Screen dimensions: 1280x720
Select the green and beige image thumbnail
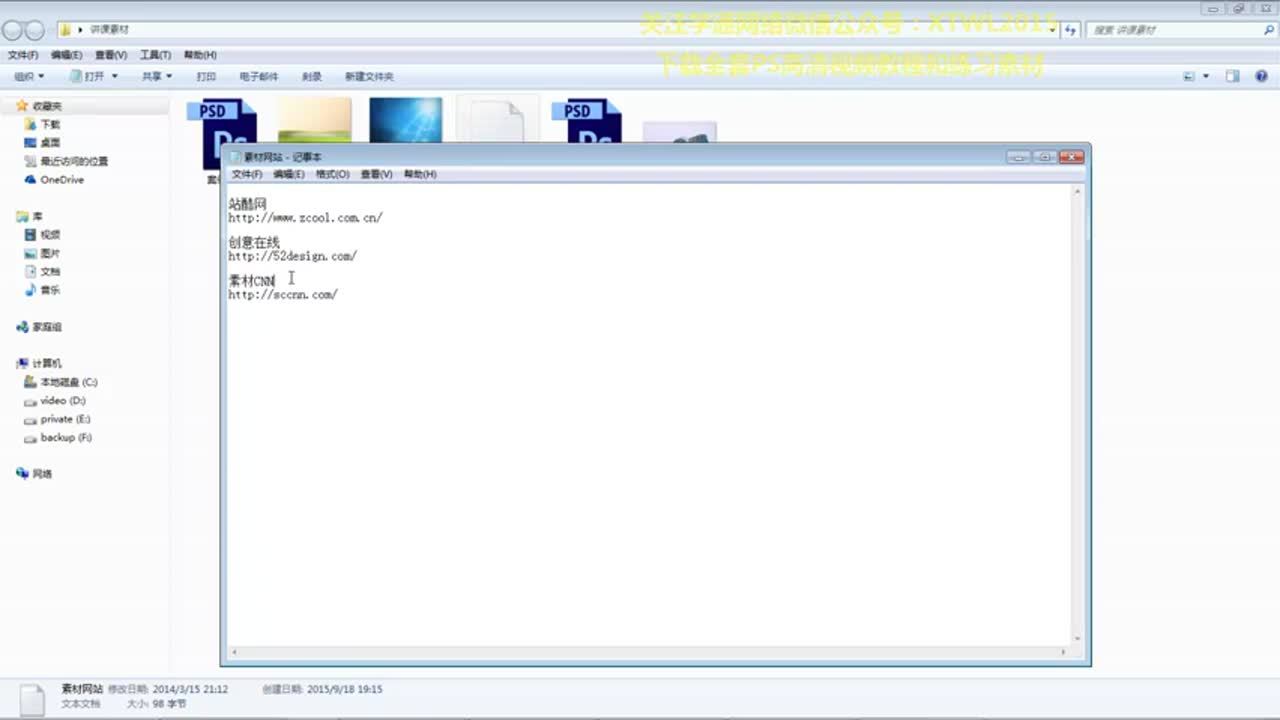point(314,120)
